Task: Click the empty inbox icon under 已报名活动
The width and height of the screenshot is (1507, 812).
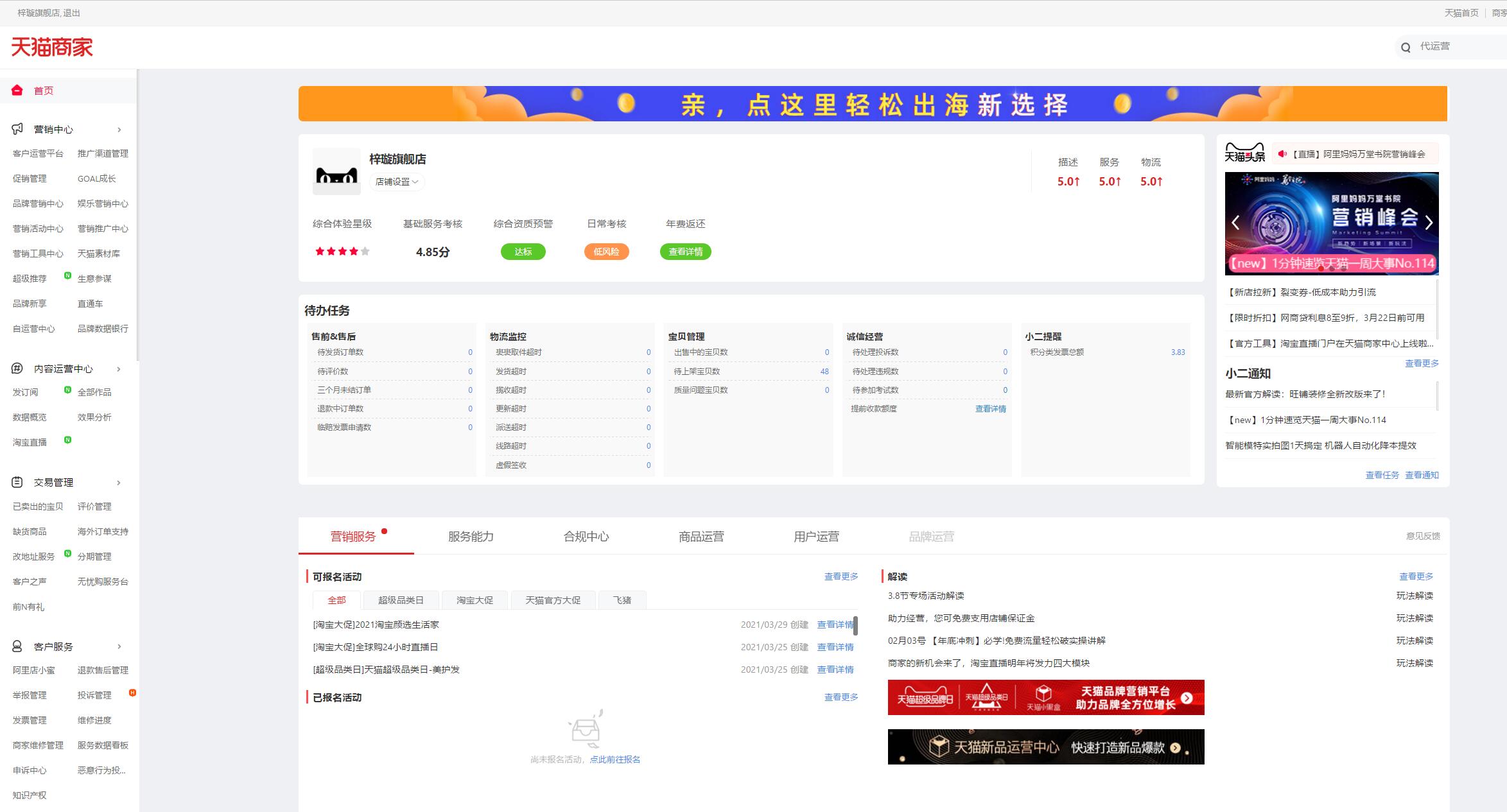Action: point(585,729)
